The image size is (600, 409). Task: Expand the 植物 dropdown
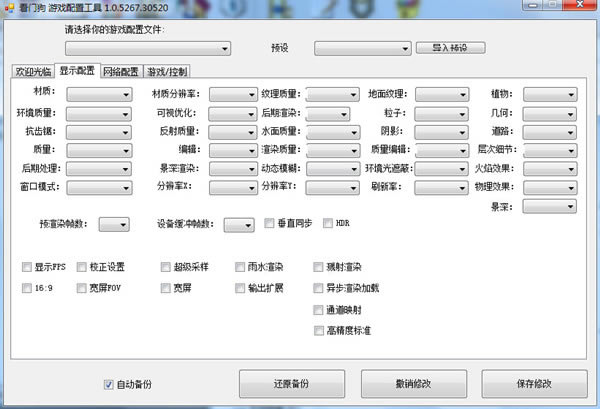549,94
